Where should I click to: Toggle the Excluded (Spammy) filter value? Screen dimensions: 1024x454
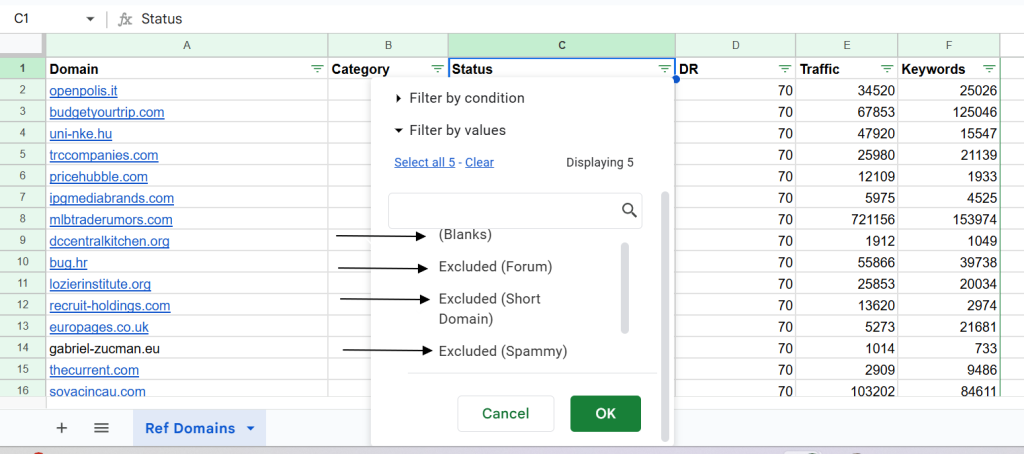[x=502, y=351]
